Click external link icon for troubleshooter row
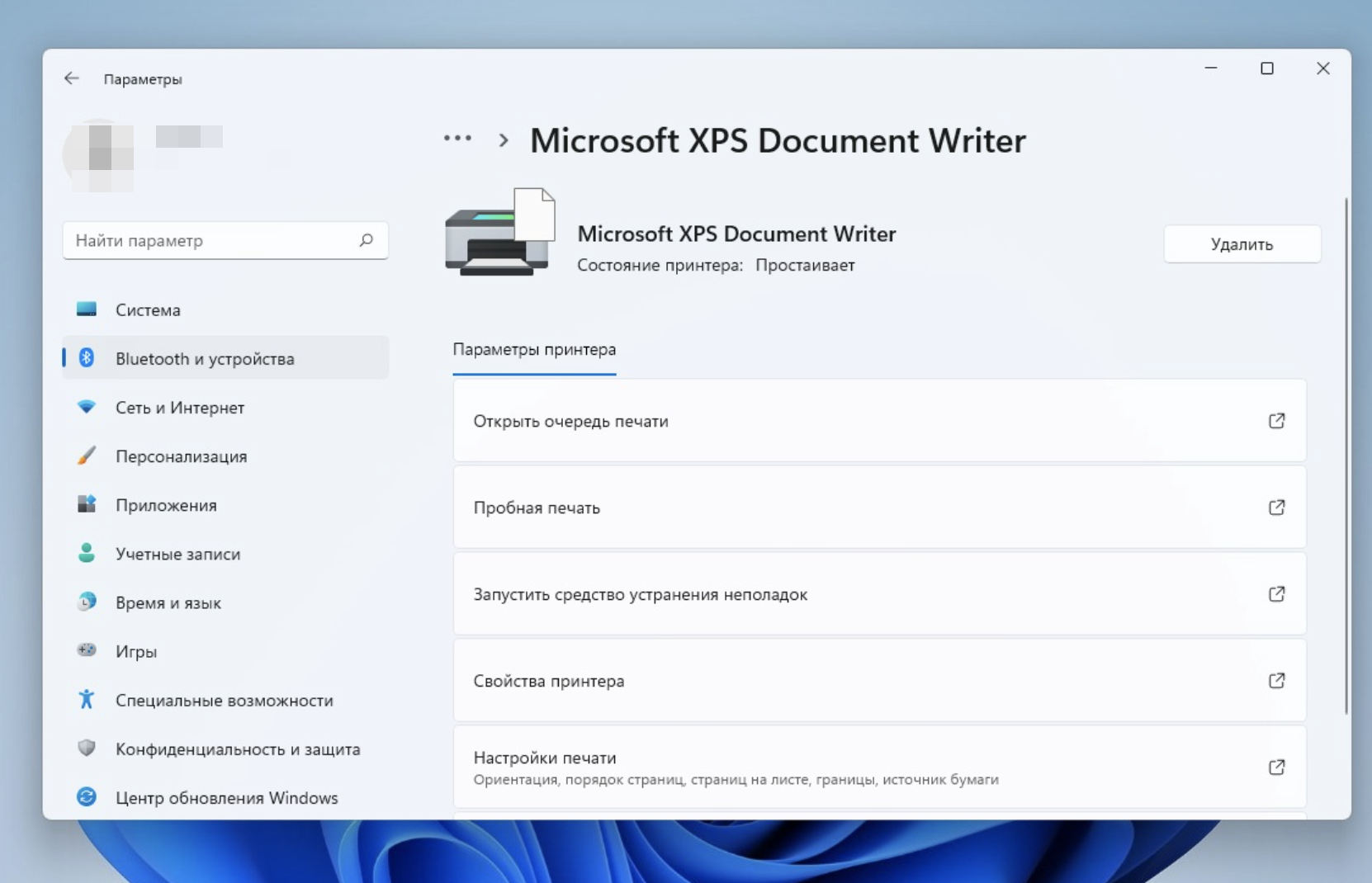 [1276, 594]
